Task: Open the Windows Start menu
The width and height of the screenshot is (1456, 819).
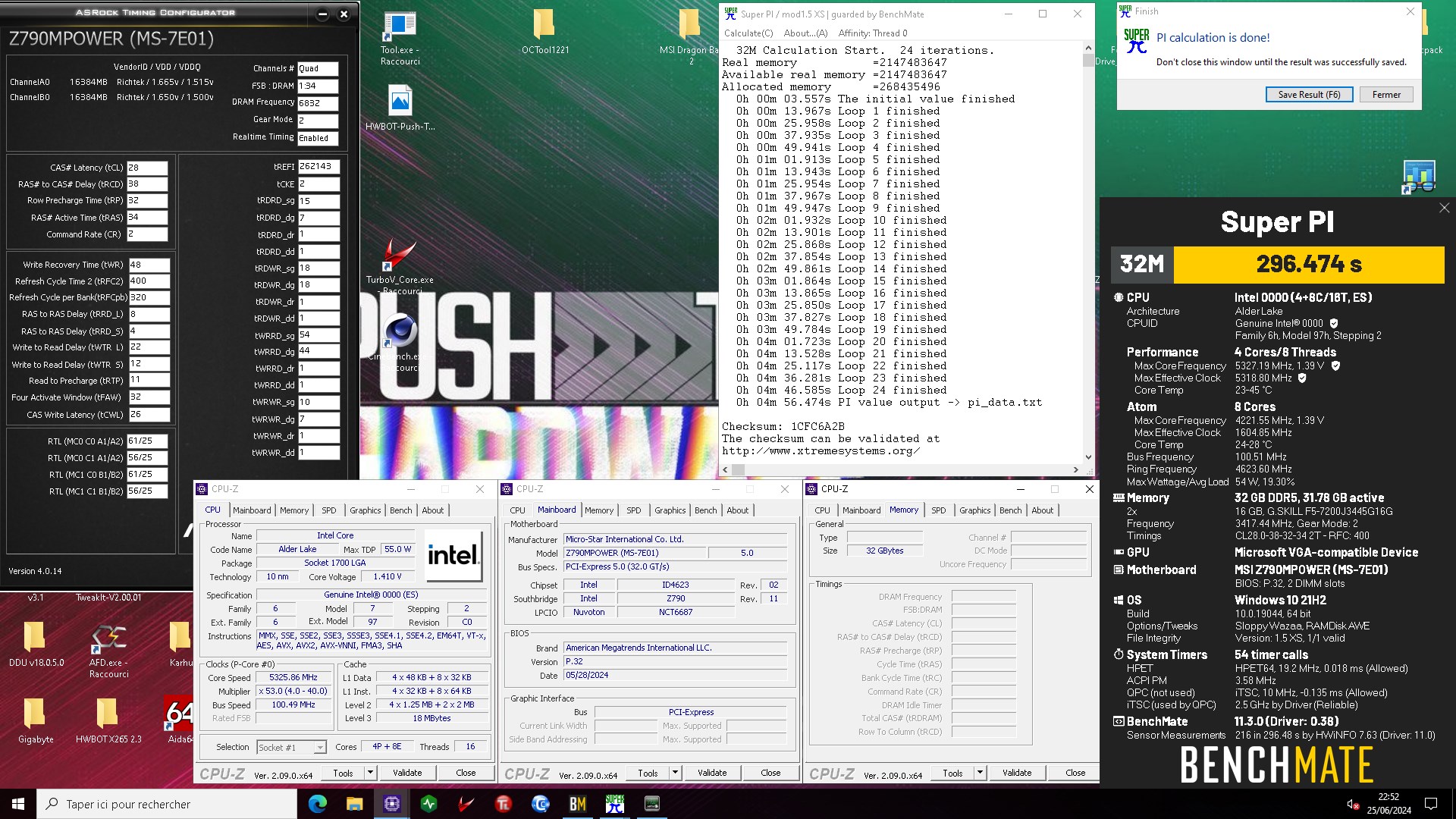Action: [x=18, y=804]
